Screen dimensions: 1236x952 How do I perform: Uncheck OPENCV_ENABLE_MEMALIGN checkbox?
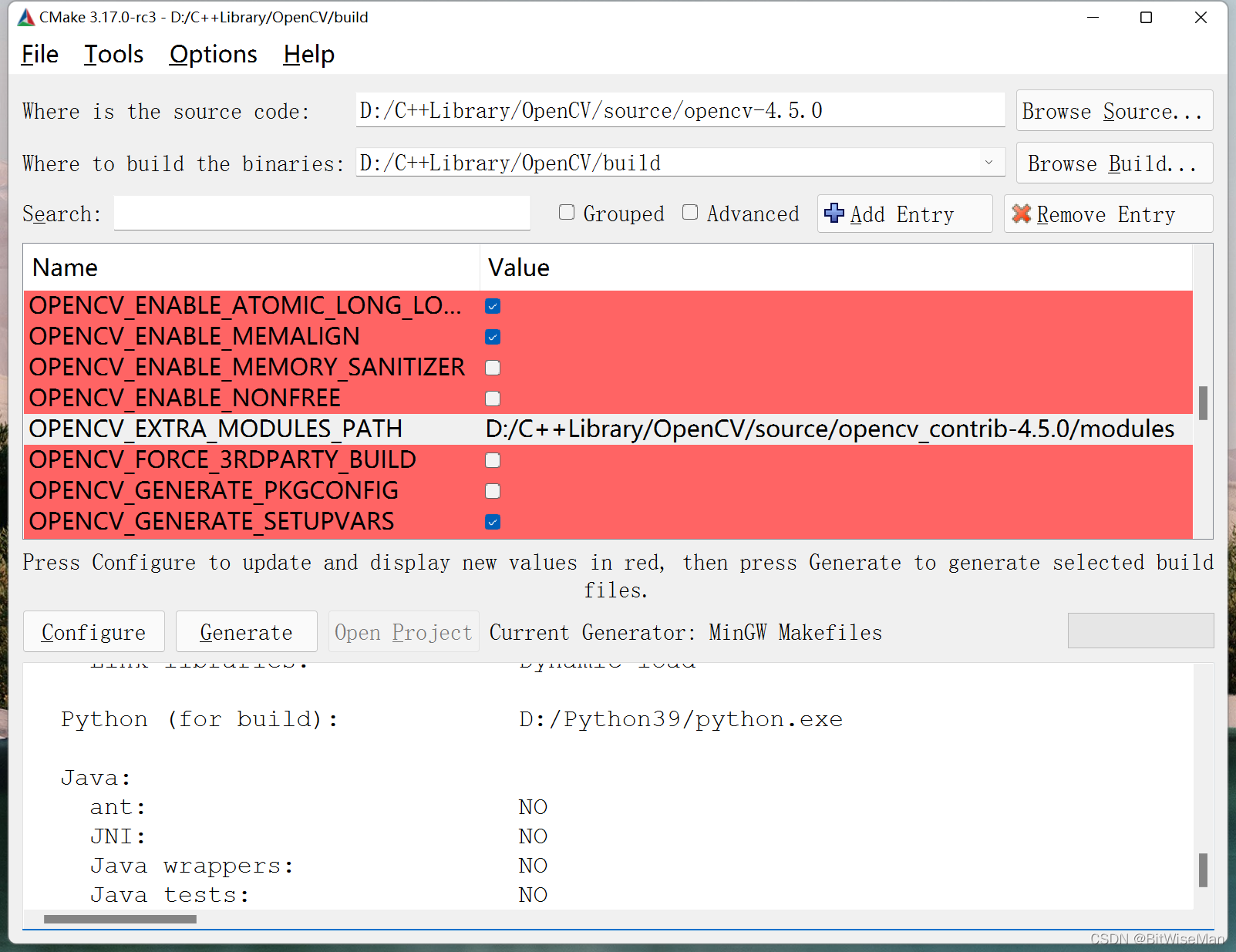pyautogui.click(x=493, y=337)
